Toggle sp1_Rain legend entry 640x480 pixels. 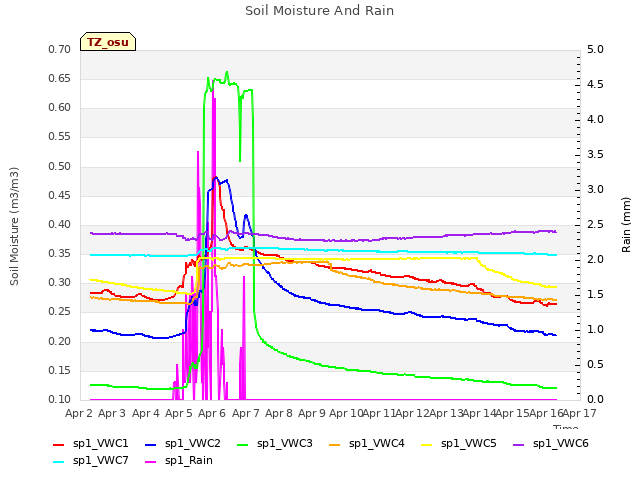(x=179, y=461)
